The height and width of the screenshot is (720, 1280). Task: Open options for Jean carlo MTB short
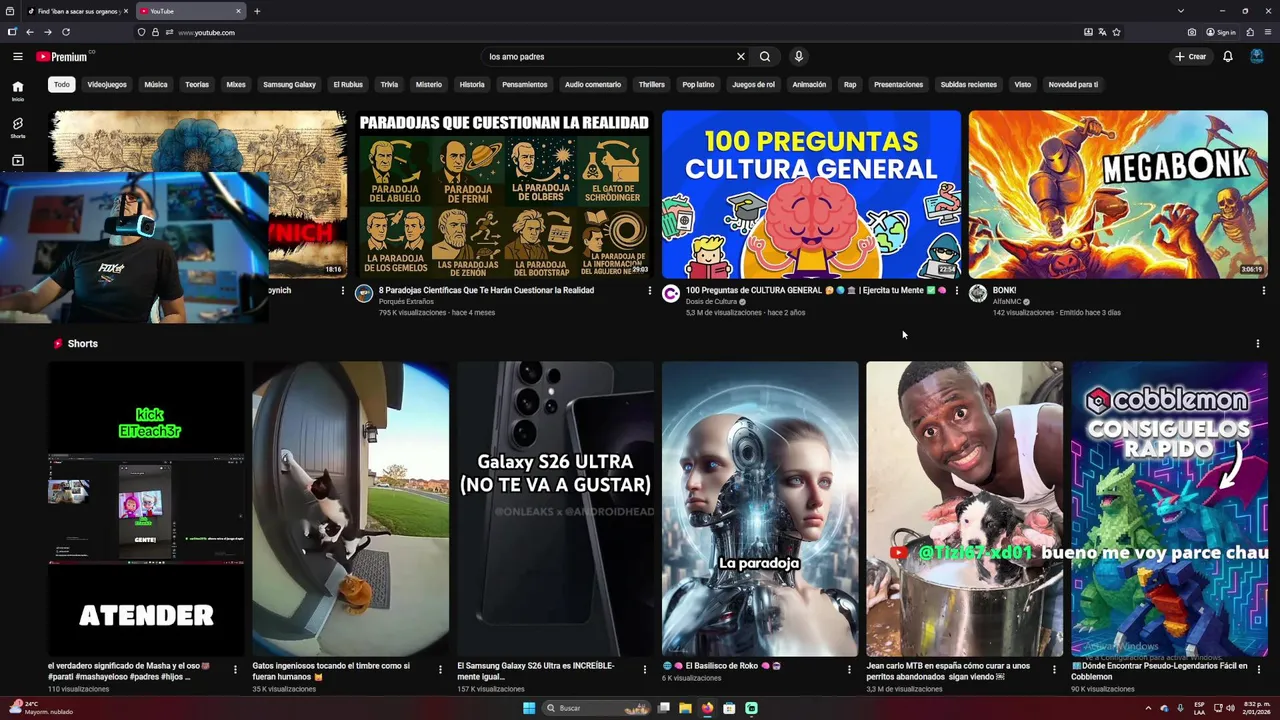1053,670
